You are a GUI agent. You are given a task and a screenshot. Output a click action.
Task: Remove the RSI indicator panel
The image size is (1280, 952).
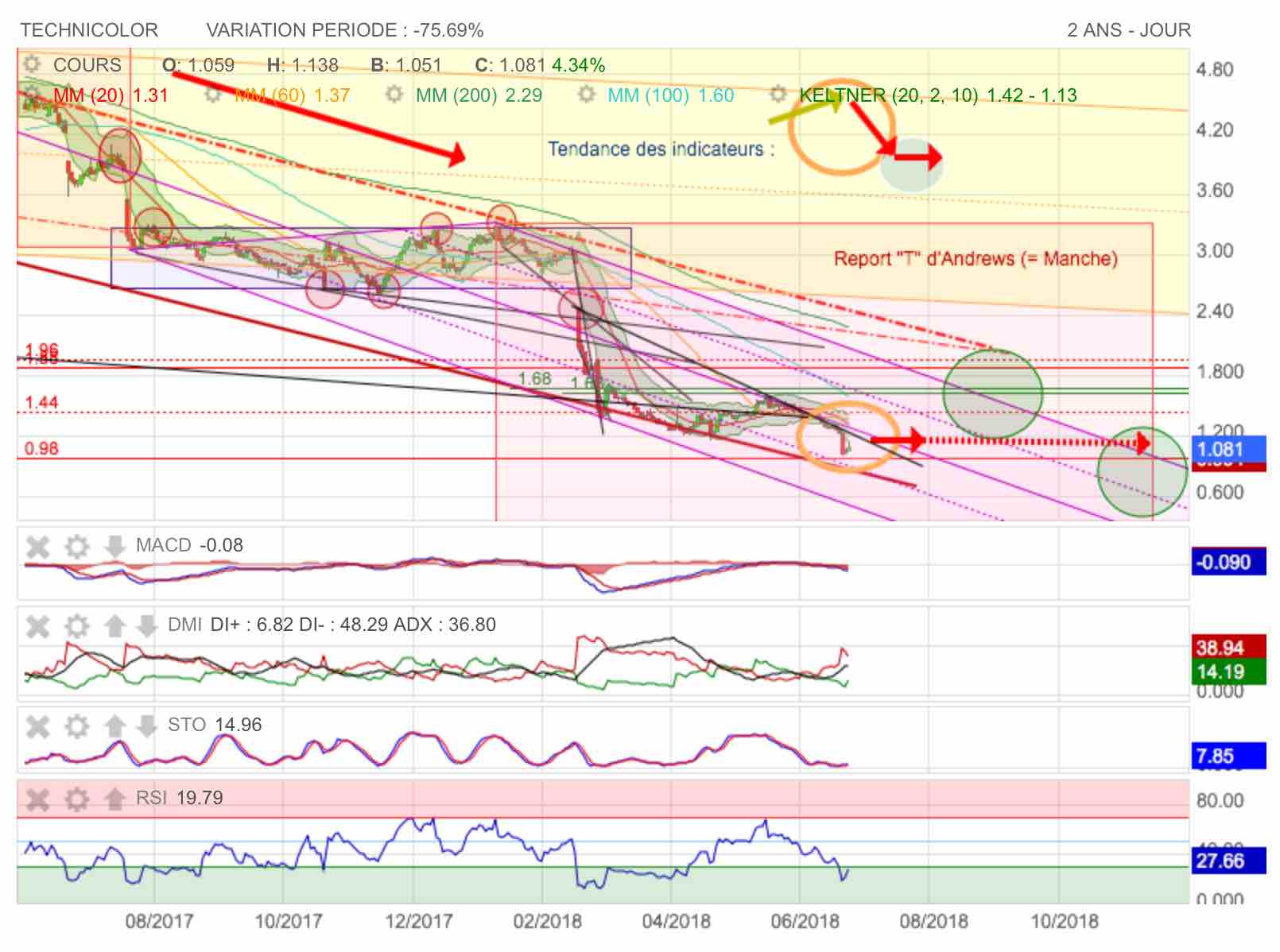pyautogui.click(x=37, y=799)
